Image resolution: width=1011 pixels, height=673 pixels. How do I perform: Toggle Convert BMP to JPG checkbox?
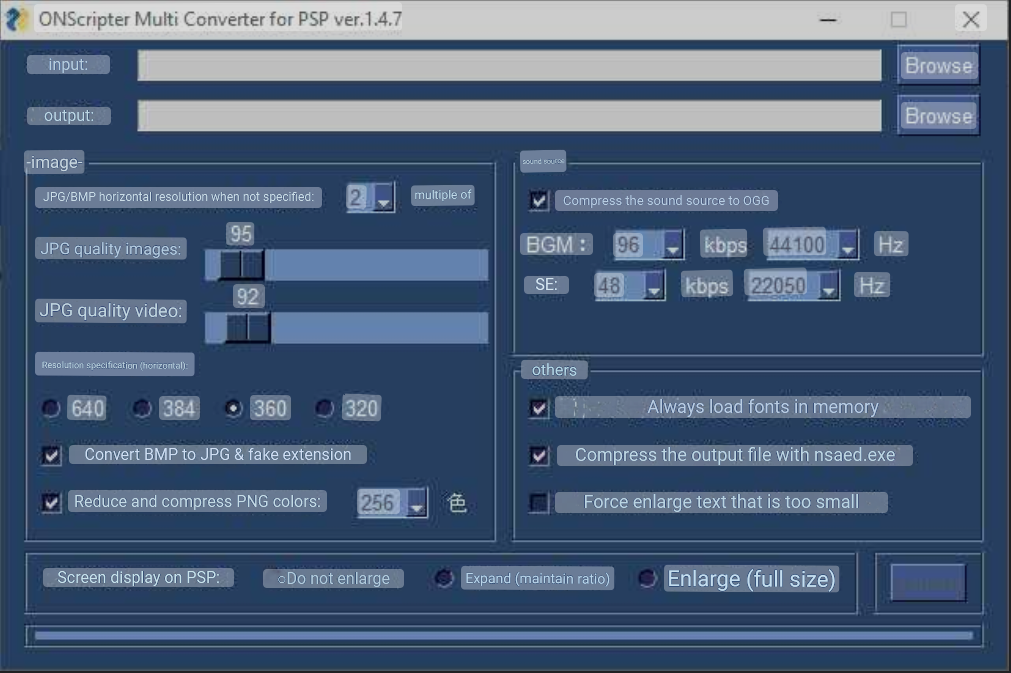pos(52,455)
